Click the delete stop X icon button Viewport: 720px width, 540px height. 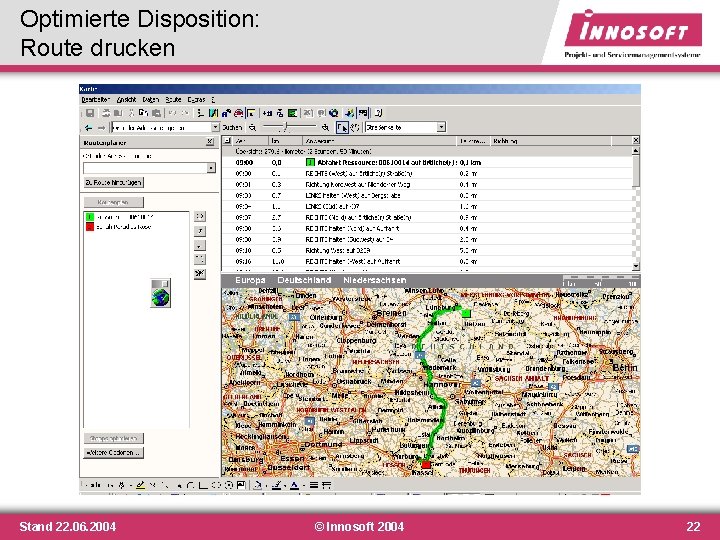click(200, 274)
